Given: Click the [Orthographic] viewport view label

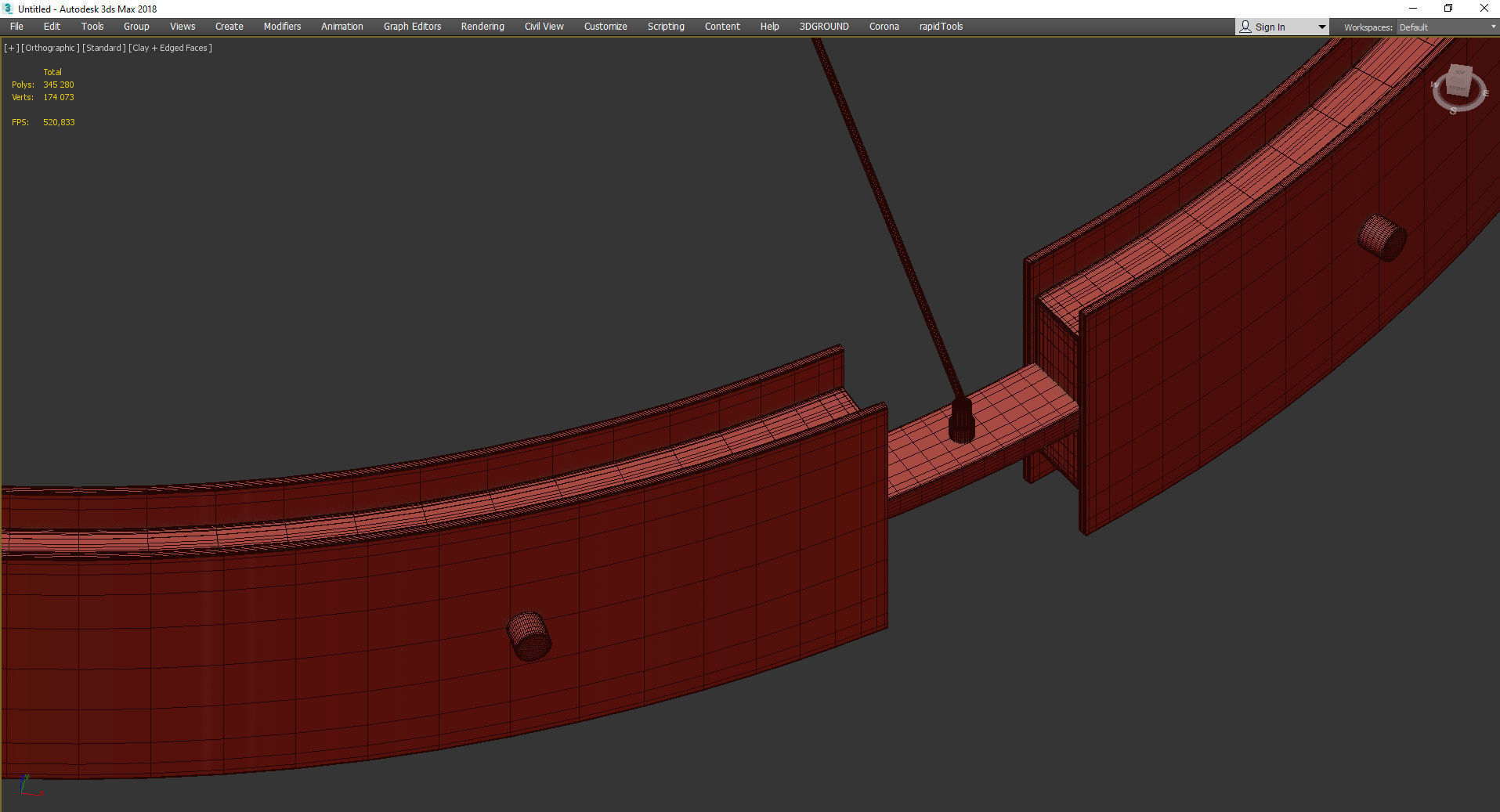Looking at the screenshot, I should pyautogui.click(x=50, y=48).
